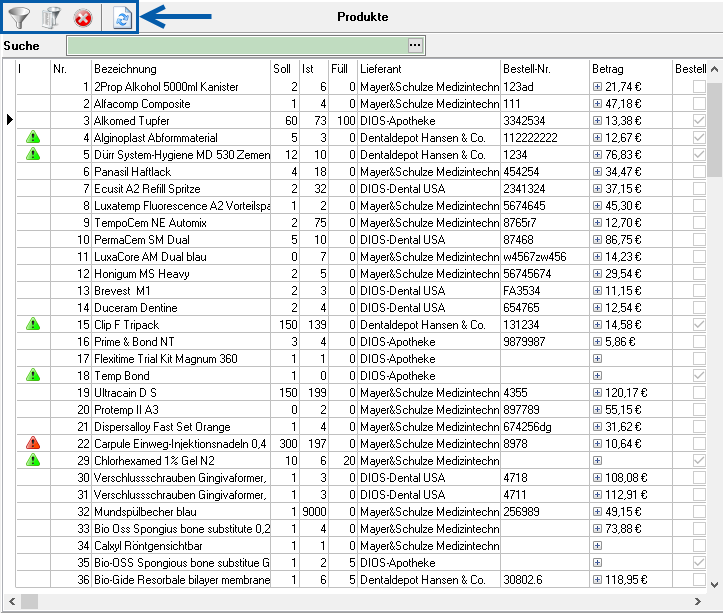This screenshot has width=723, height=613.
Task: Select the row Prime & Bond NT
Action: pos(361,342)
